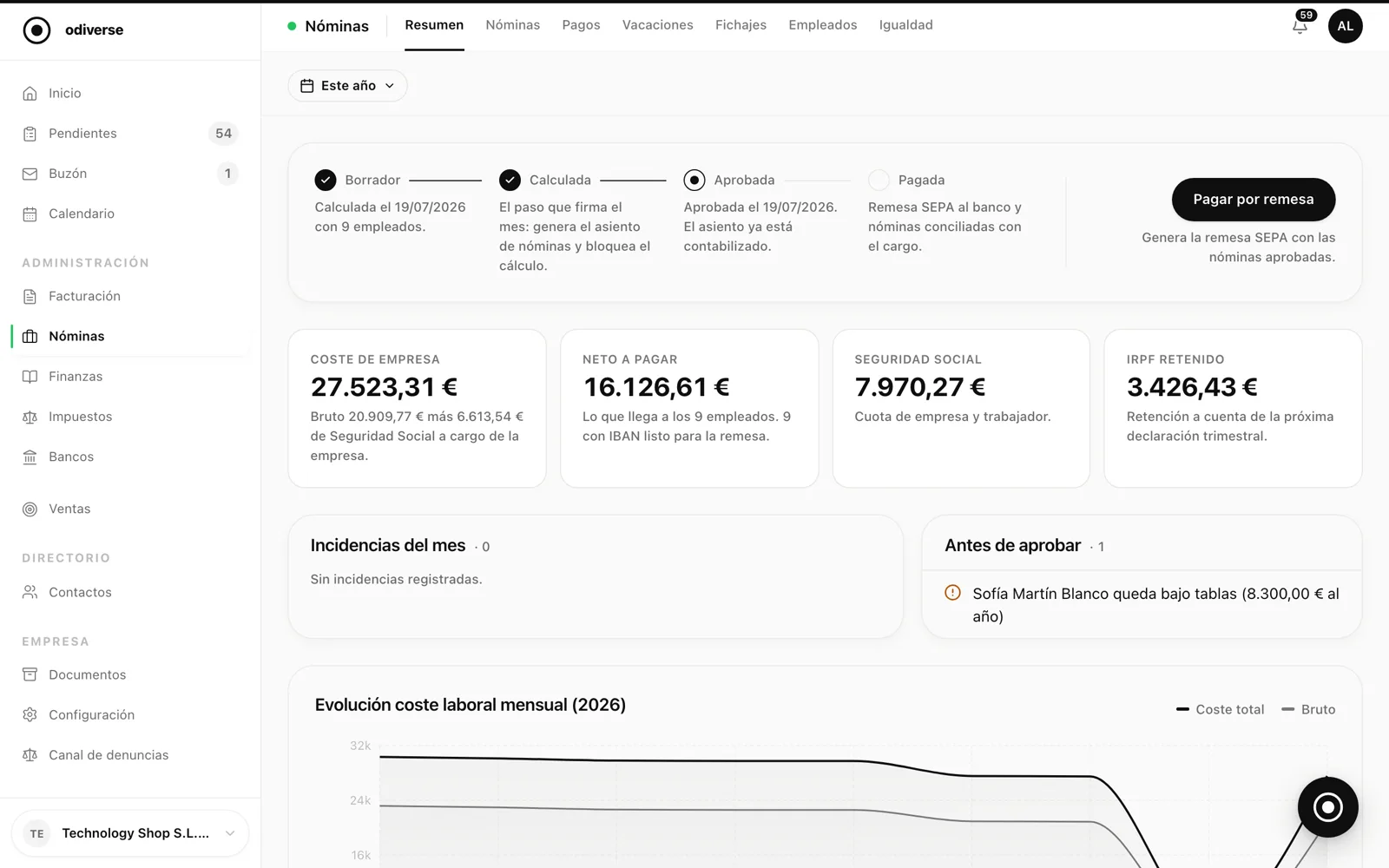Go to Bancos bank icon
The image size is (1389, 868).
[x=30, y=457]
